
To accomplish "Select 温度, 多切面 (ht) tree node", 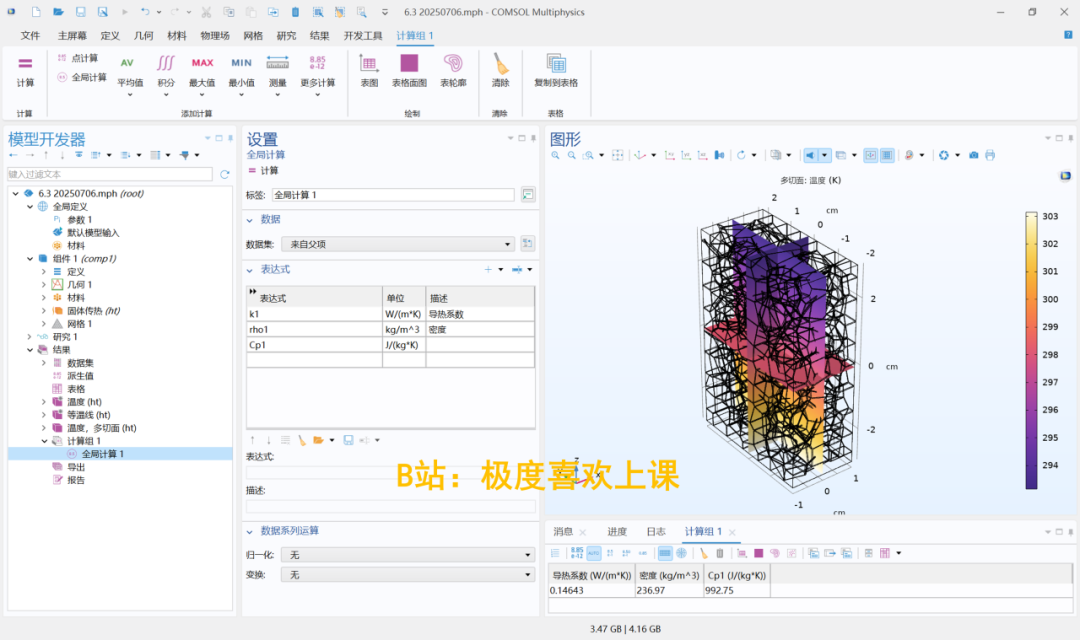I will tap(101, 428).
